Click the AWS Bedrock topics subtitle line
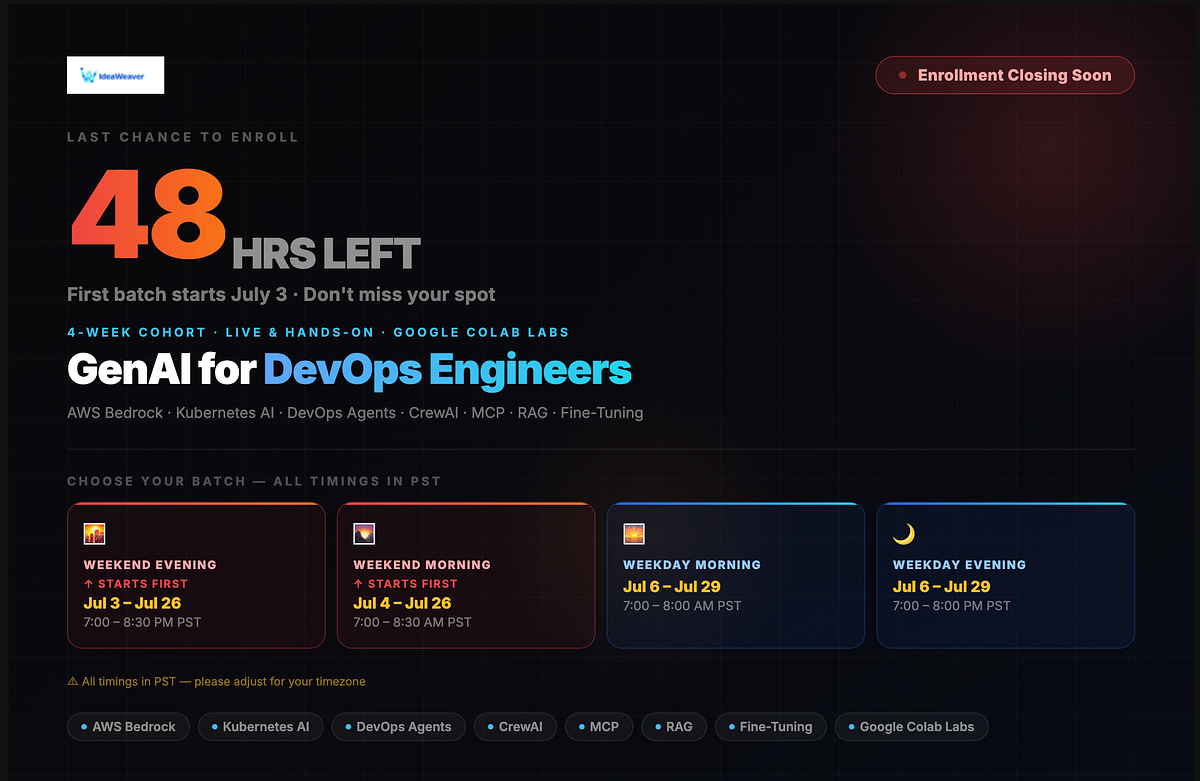The width and height of the screenshot is (1200, 781). 355,413
